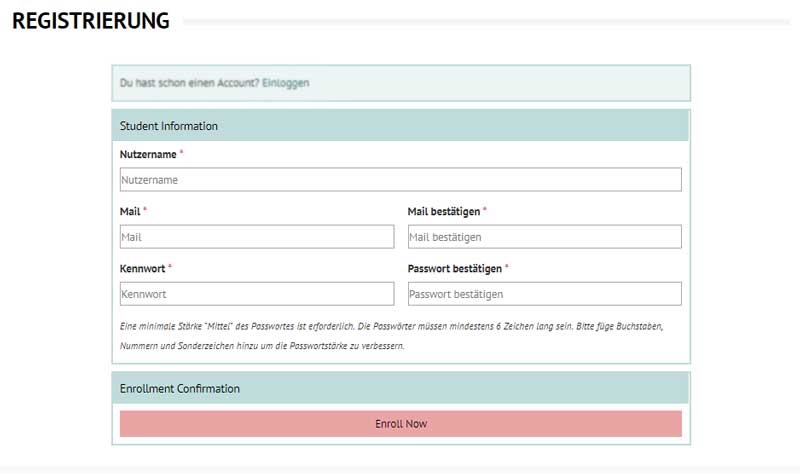Focus the Passwort bestätigen input field
Image resolution: width=800 pixels, height=474 pixels.
(544, 294)
